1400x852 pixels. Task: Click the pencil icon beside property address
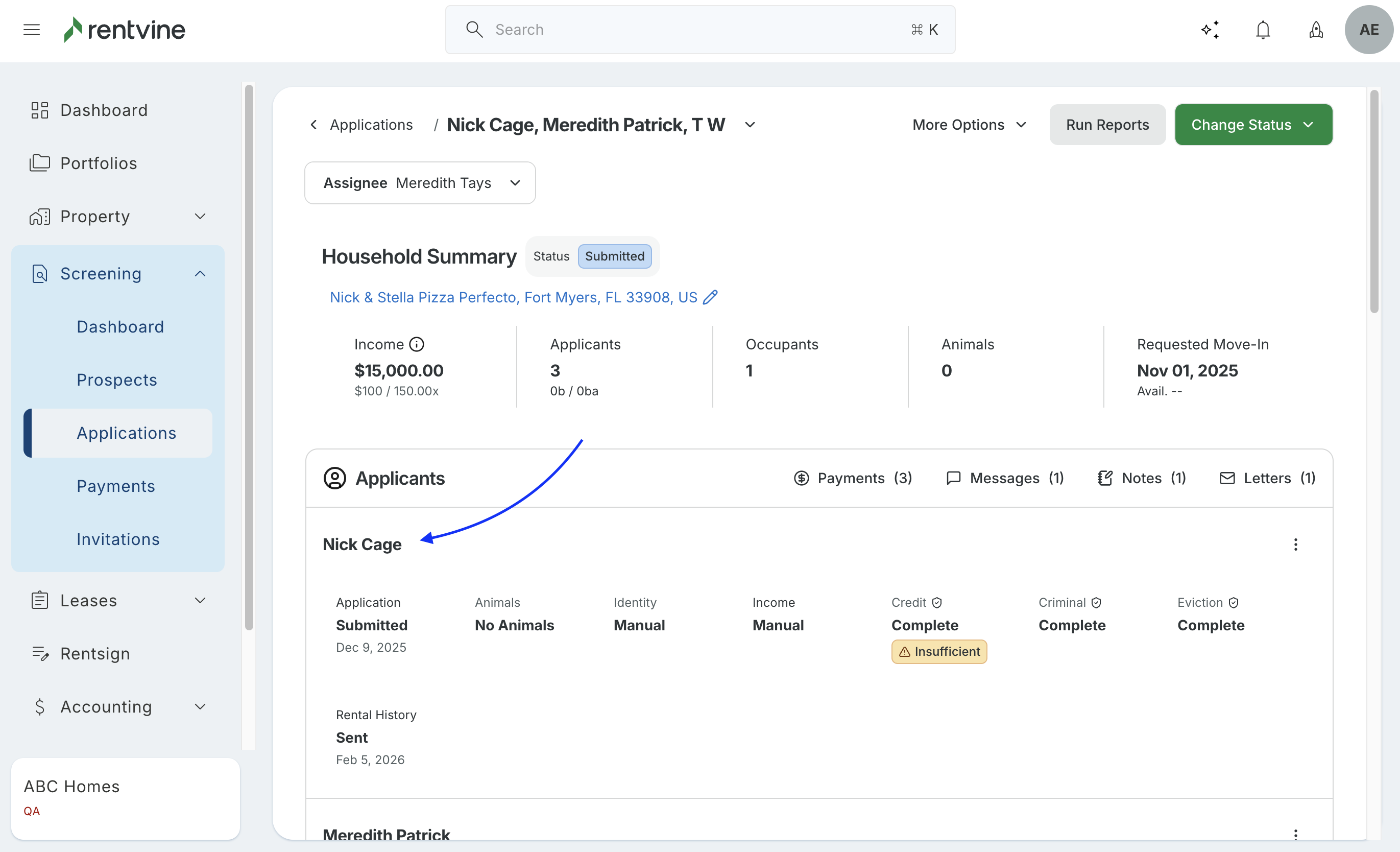point(710,297)
